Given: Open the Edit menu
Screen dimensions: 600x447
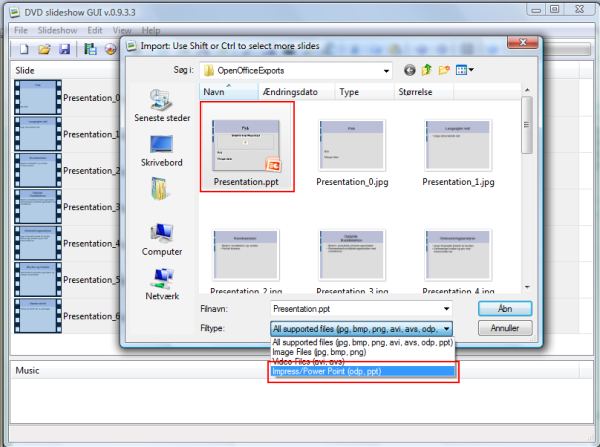Looking at the screenshot, I should (x=95, y=30).
